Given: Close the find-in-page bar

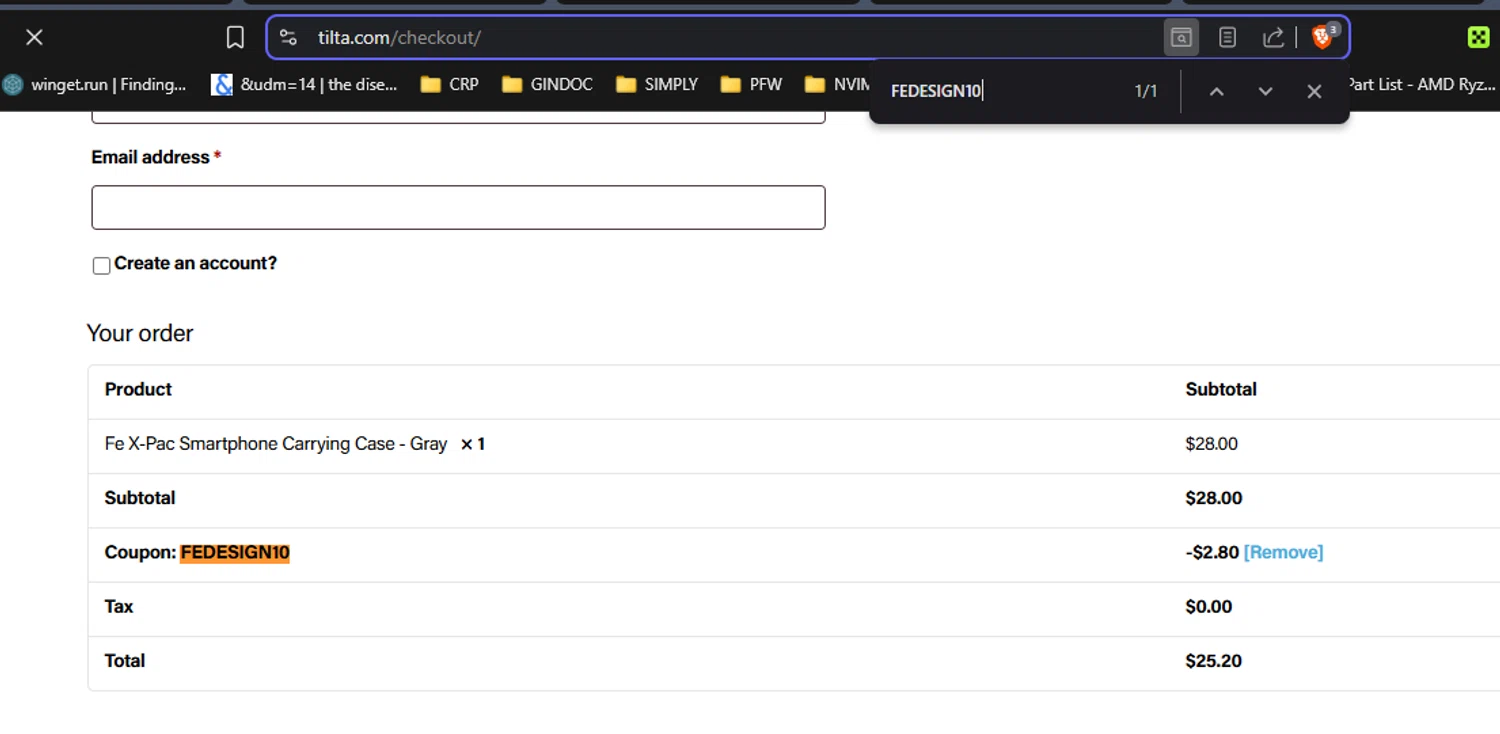Looking at the screenshot, I should (x=1314, y=91).
